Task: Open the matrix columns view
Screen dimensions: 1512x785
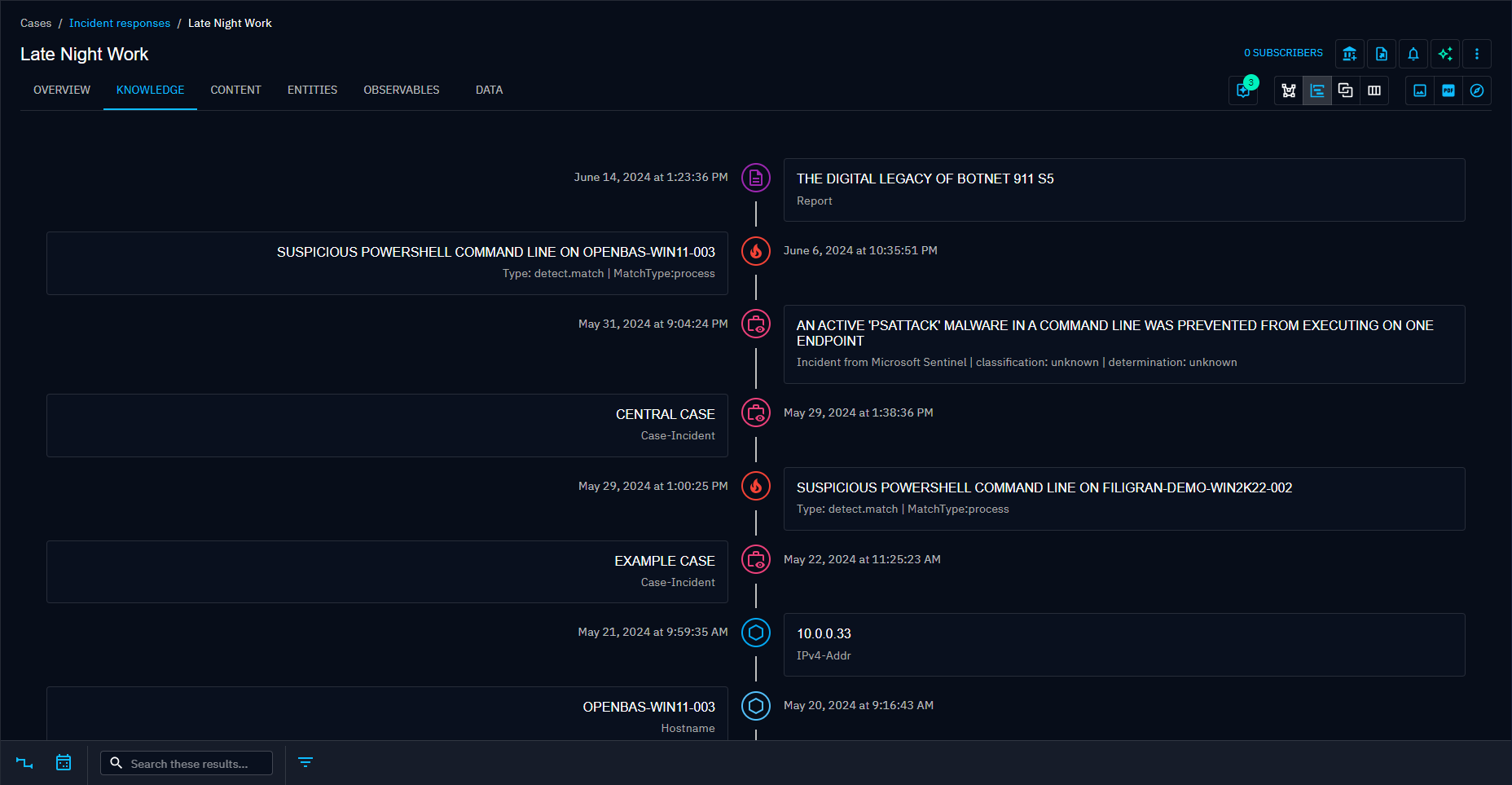Action: tap(1374, 90)
